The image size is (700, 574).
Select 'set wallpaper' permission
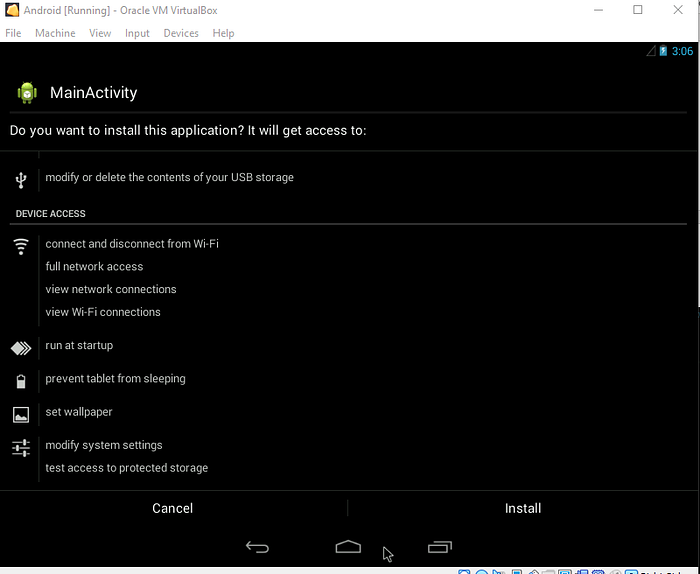79,412
